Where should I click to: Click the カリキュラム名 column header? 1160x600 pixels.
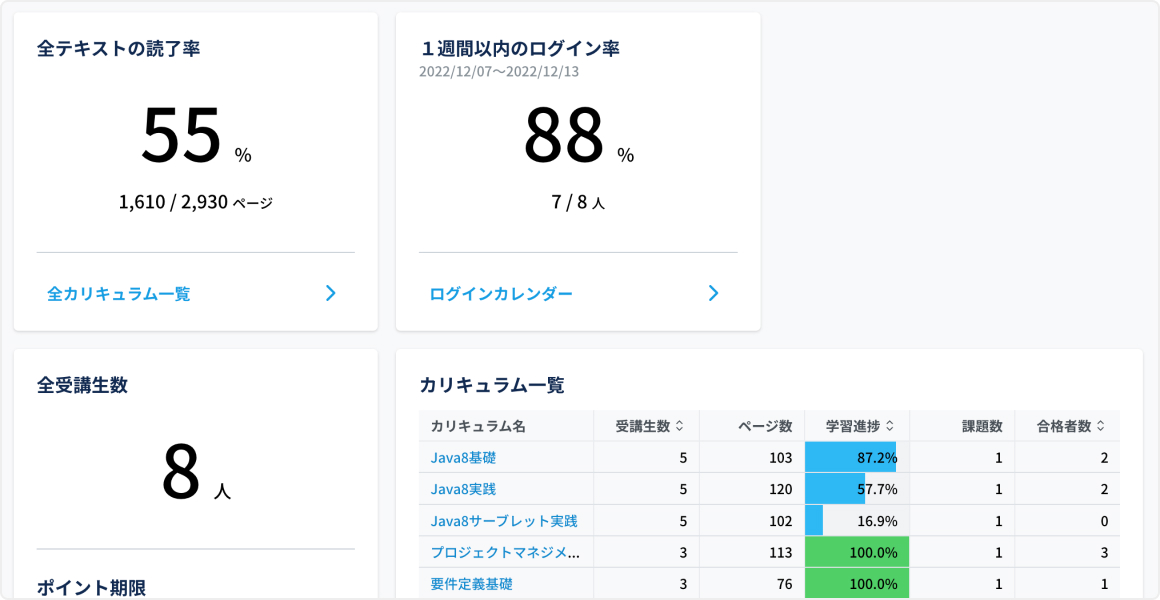point(478,426)
